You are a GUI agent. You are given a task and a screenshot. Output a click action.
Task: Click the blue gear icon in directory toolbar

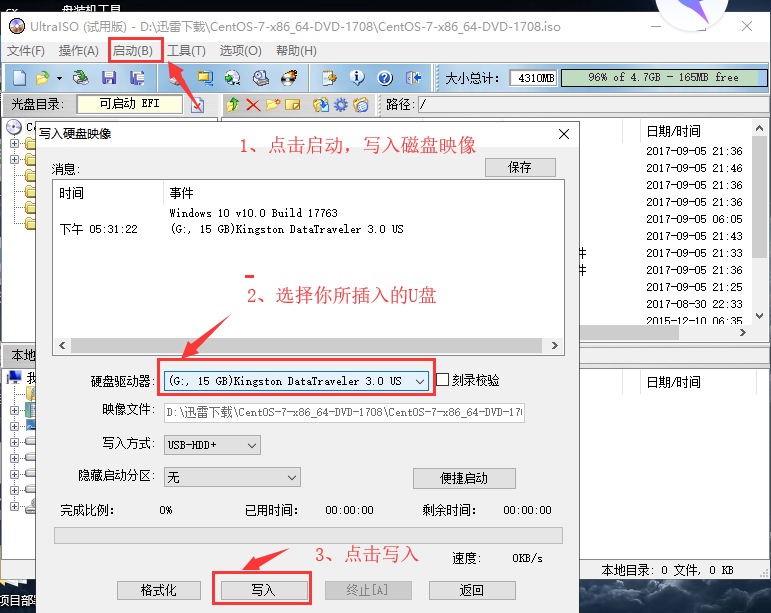pos(341,104)
